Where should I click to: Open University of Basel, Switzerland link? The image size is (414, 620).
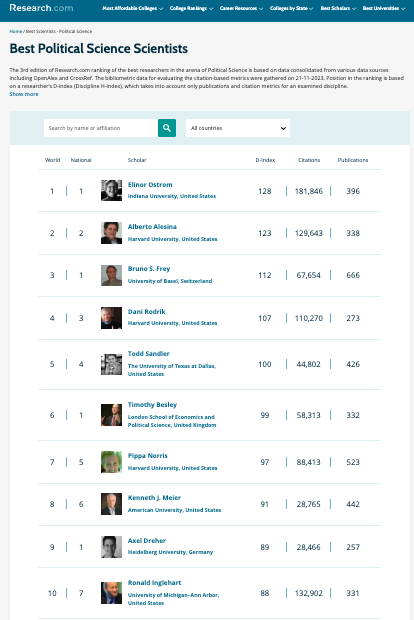coord(170,281)
